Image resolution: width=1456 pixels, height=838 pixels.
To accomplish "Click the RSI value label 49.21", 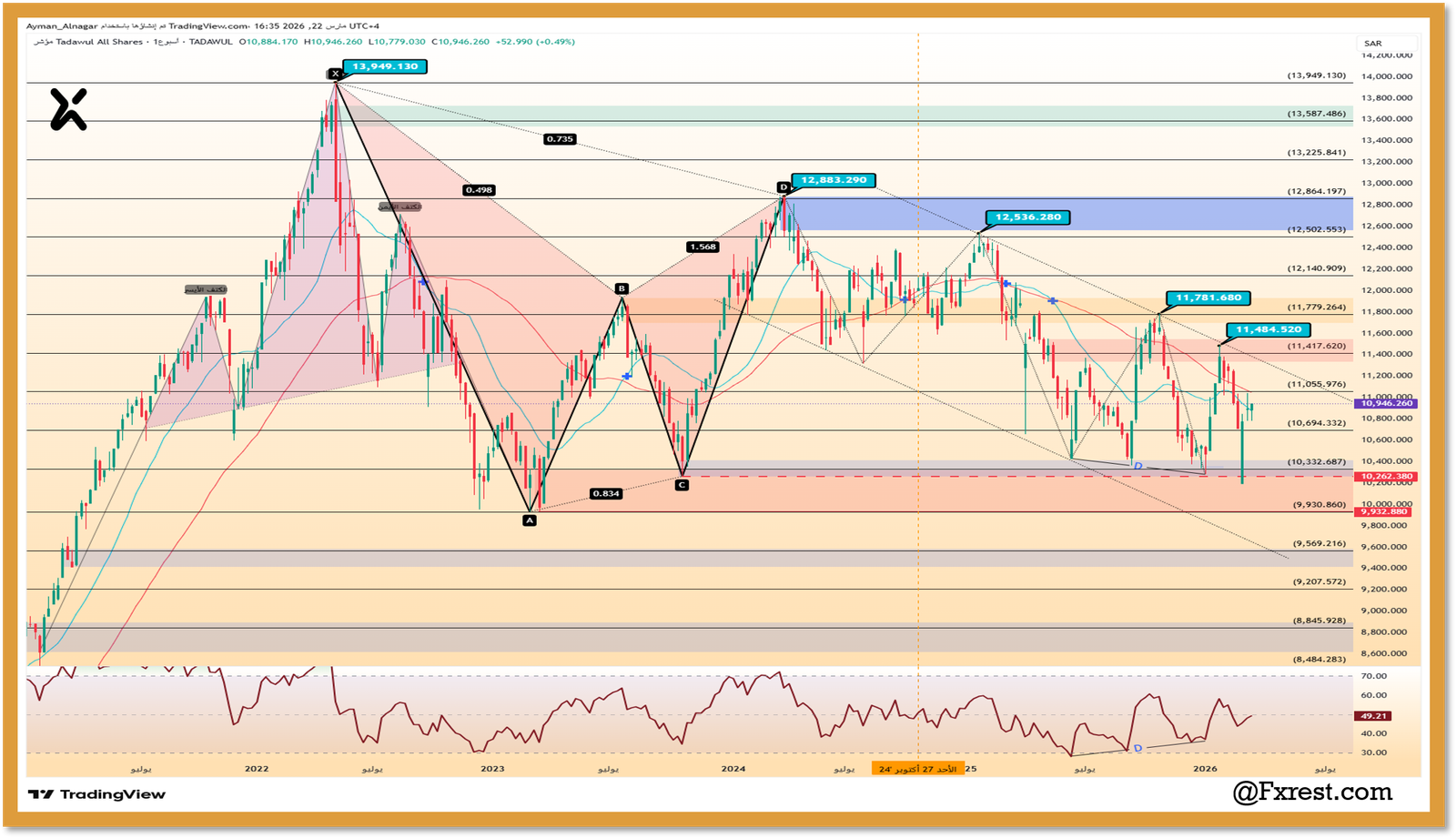I will [1373, 716].
